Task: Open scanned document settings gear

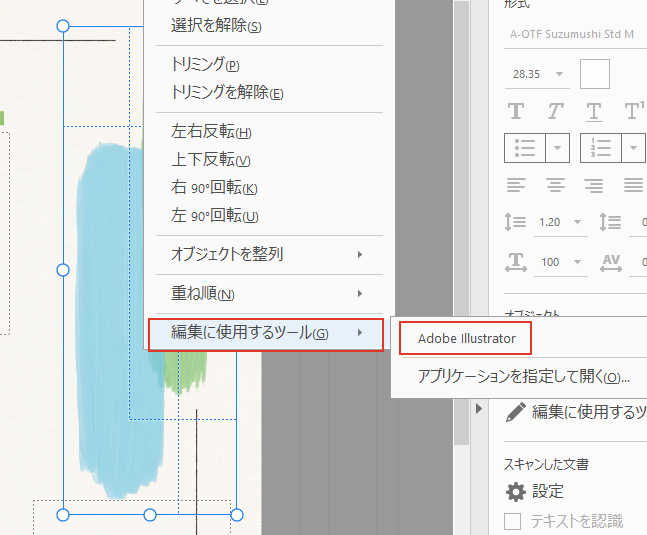Action: click(x=515, y=492)
